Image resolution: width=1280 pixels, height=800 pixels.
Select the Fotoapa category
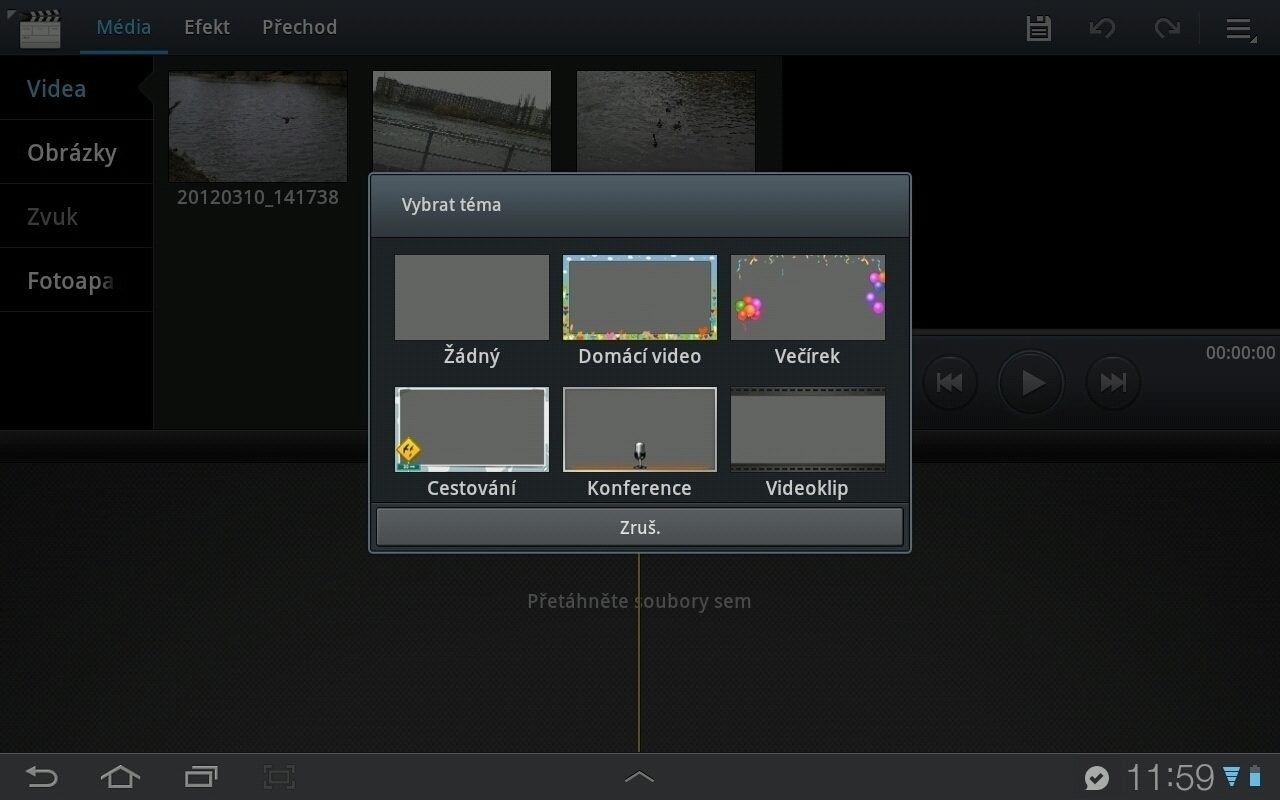point(76,281)
